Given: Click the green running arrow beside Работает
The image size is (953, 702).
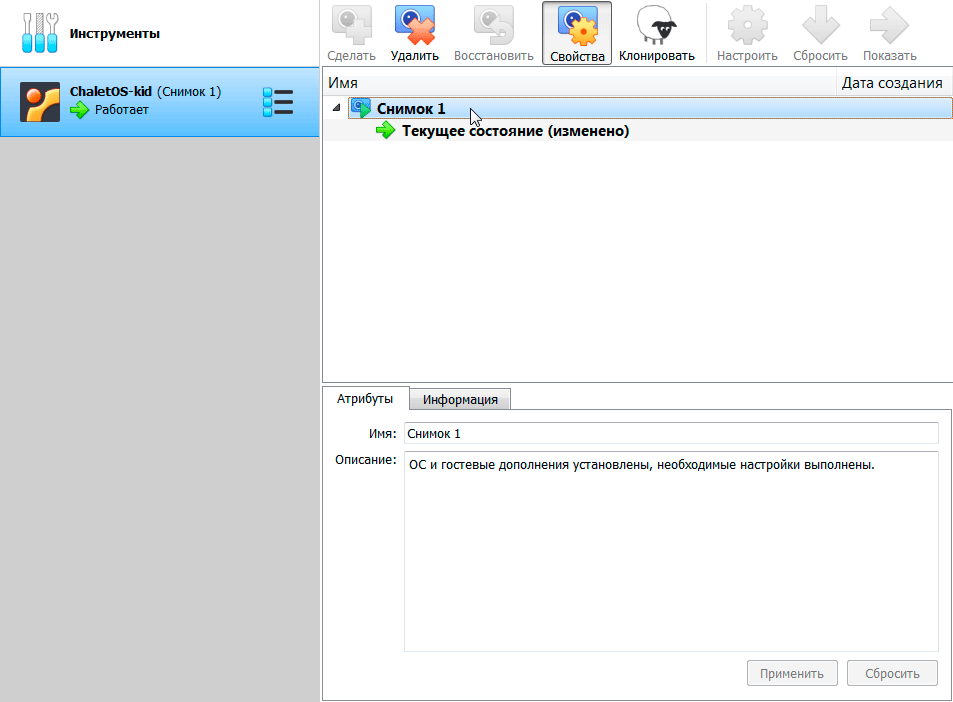Looking at the screenshot, I should point(79,110).
